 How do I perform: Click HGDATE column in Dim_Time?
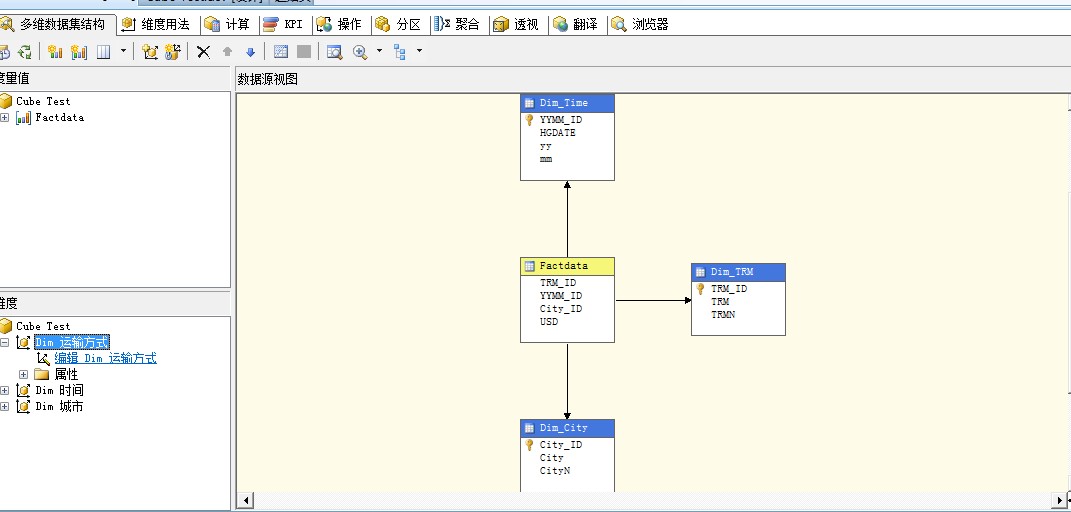coord(557,133)
